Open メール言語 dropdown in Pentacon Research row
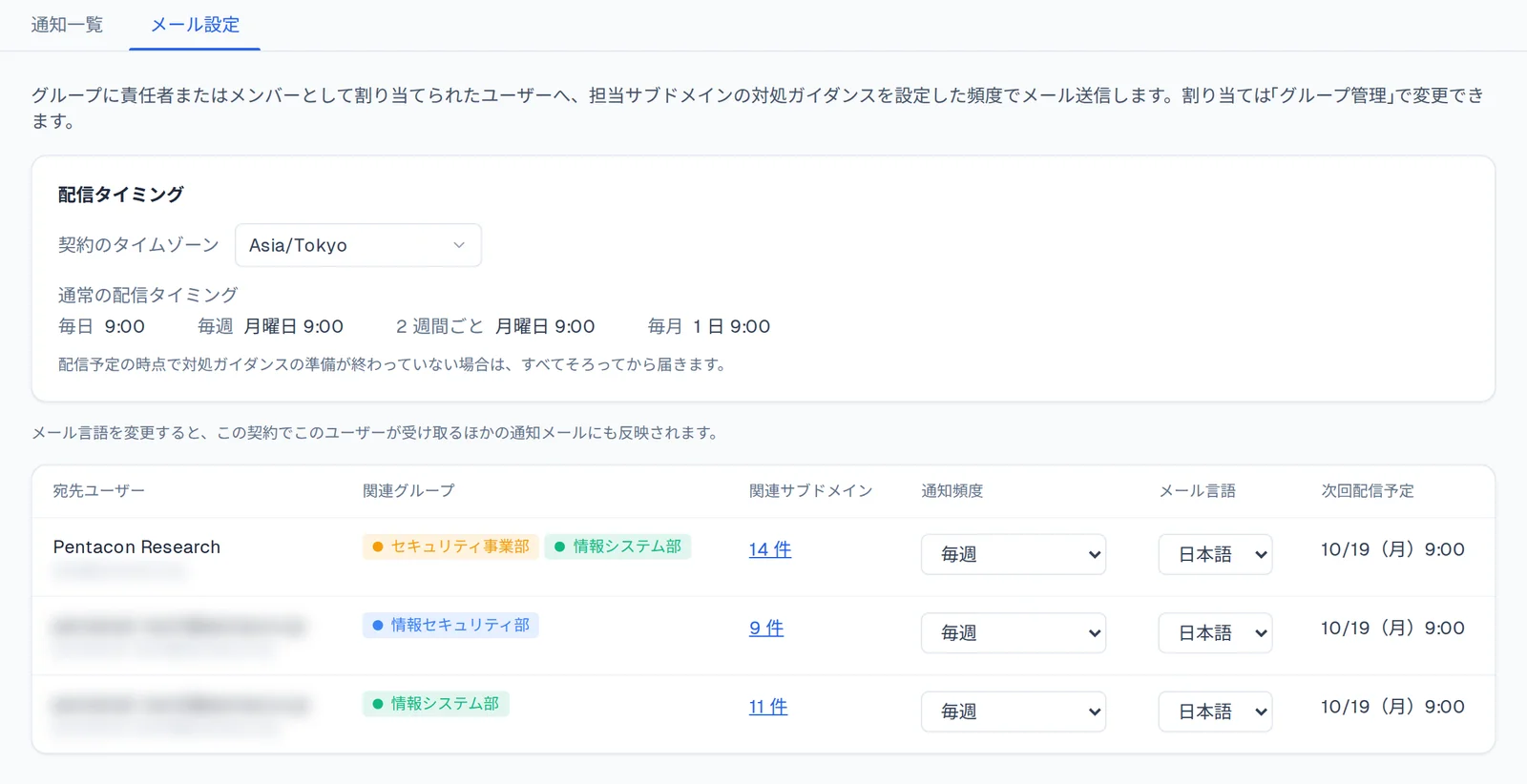The height and width of the screenshot is (784, 1527). tap(1215, 554)
